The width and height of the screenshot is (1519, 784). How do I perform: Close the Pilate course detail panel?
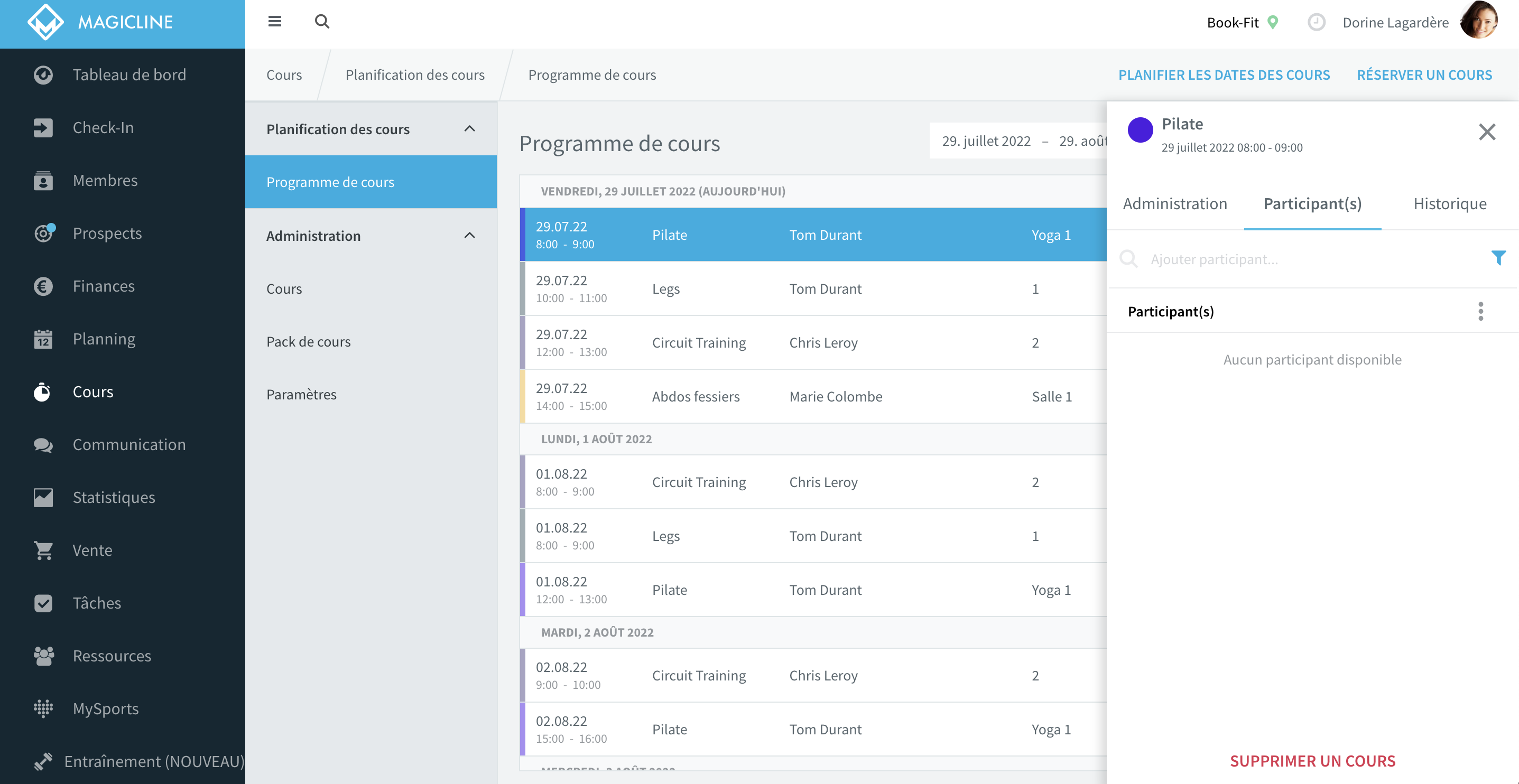(x=1487, y=132)
